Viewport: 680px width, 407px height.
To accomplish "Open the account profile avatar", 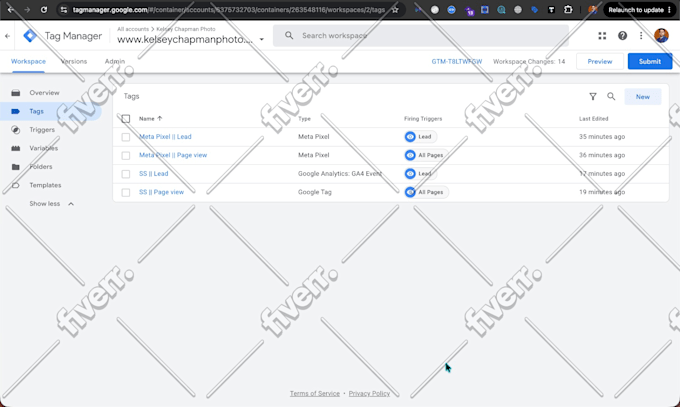I will [661, 36].
